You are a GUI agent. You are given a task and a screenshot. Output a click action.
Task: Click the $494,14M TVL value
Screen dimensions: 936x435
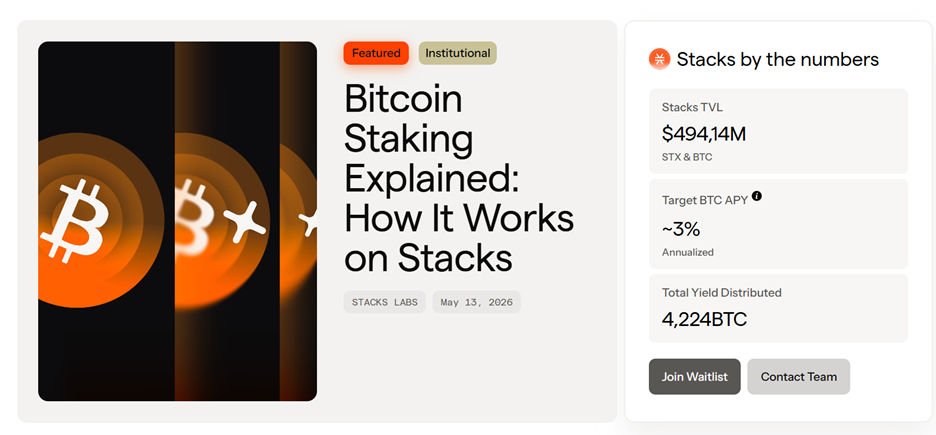(x=704, y=134)
